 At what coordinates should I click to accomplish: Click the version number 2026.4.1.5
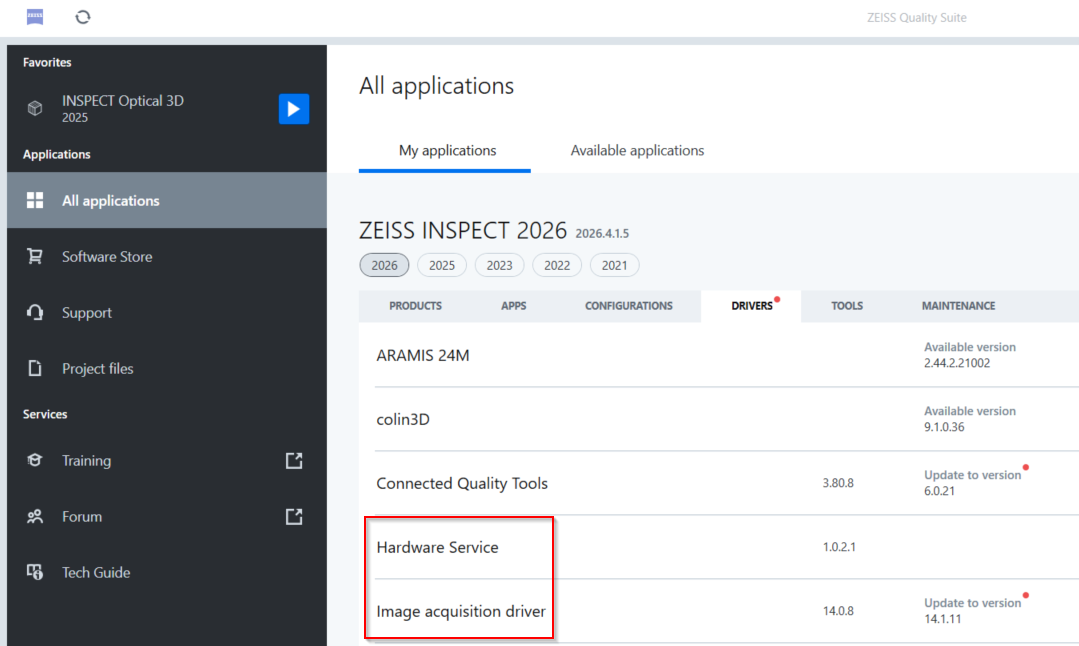(602, 233)
